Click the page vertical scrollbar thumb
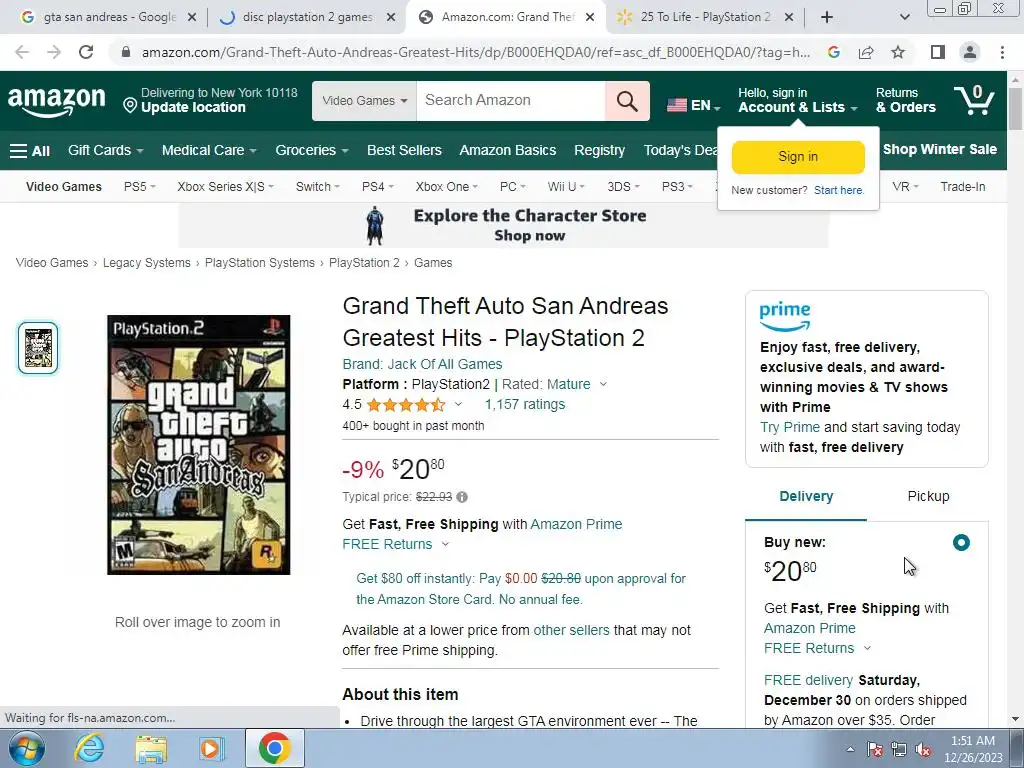Image resolution: width=1024 pixels, height=768 pixels. 1016,108
